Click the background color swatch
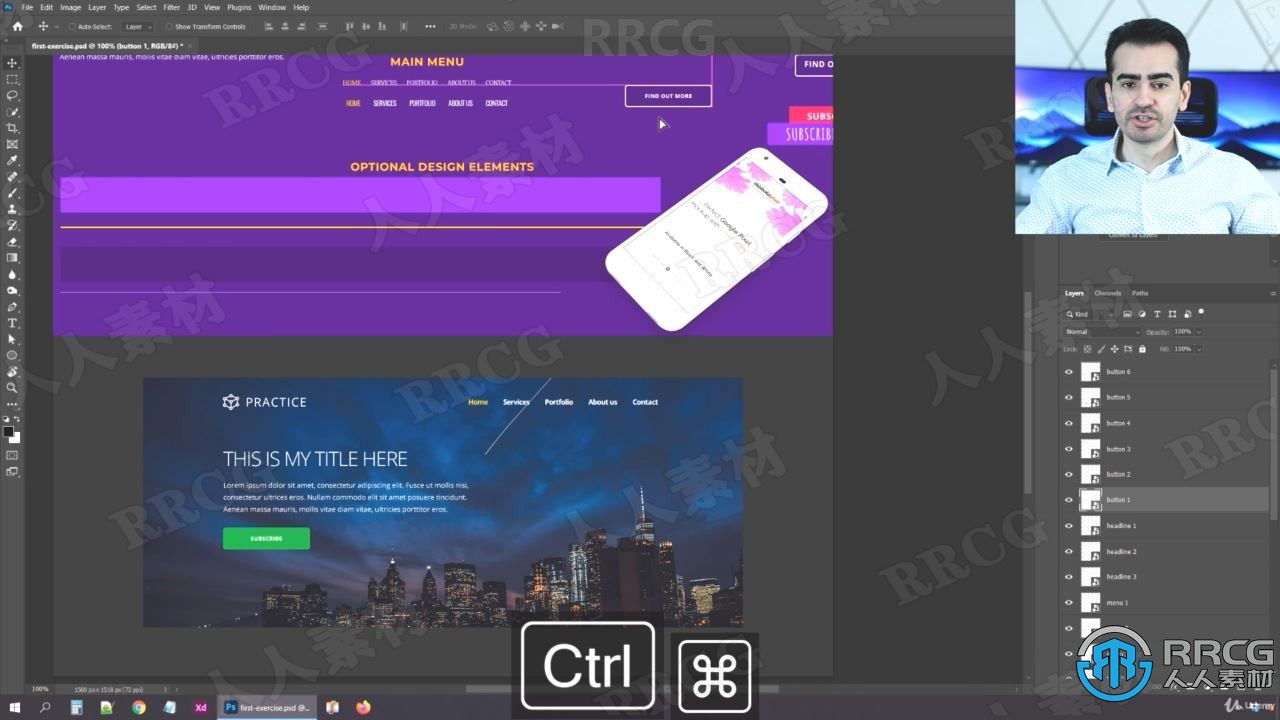 [x=16, y=438]
